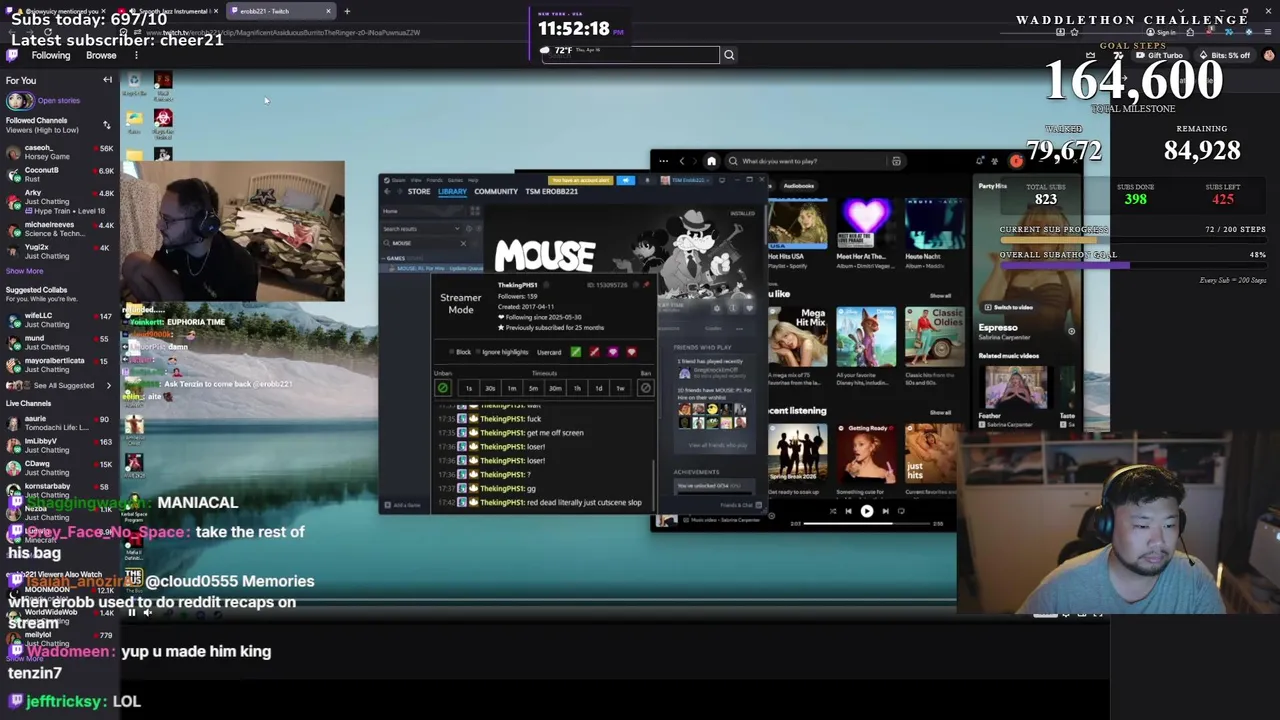Add Espresso to Liked Songs
1280x720 pixels.
click(1071, 331)
